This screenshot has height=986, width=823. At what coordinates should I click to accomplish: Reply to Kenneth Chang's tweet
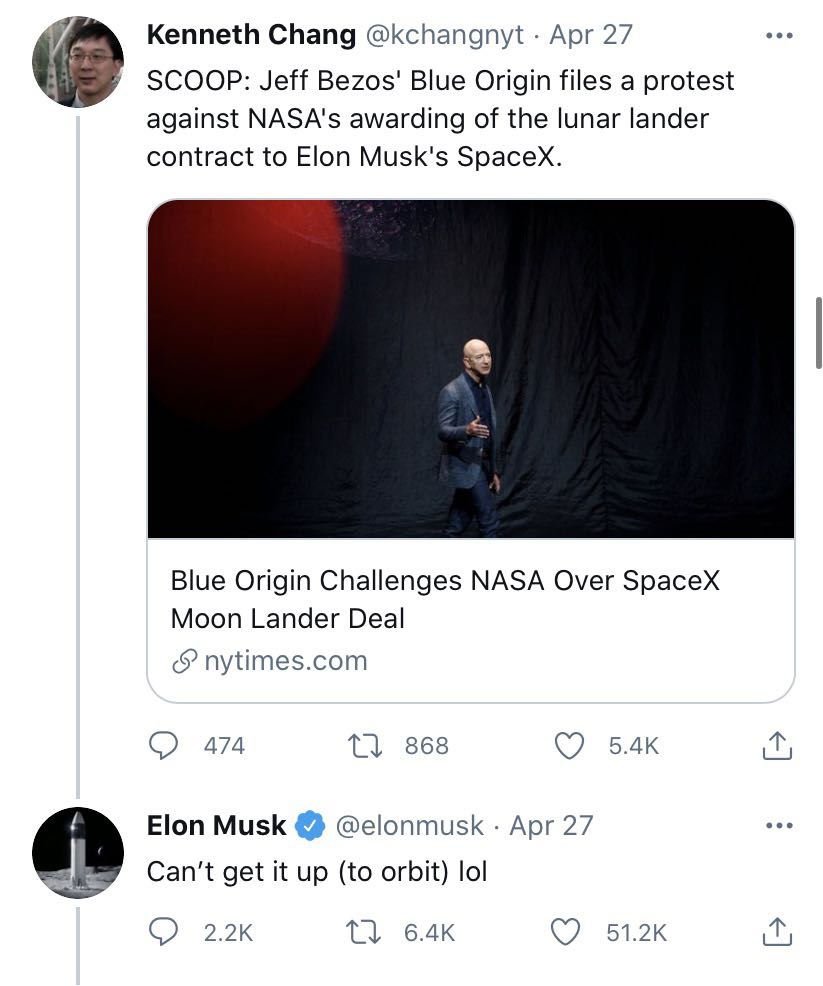coord(164,746)
